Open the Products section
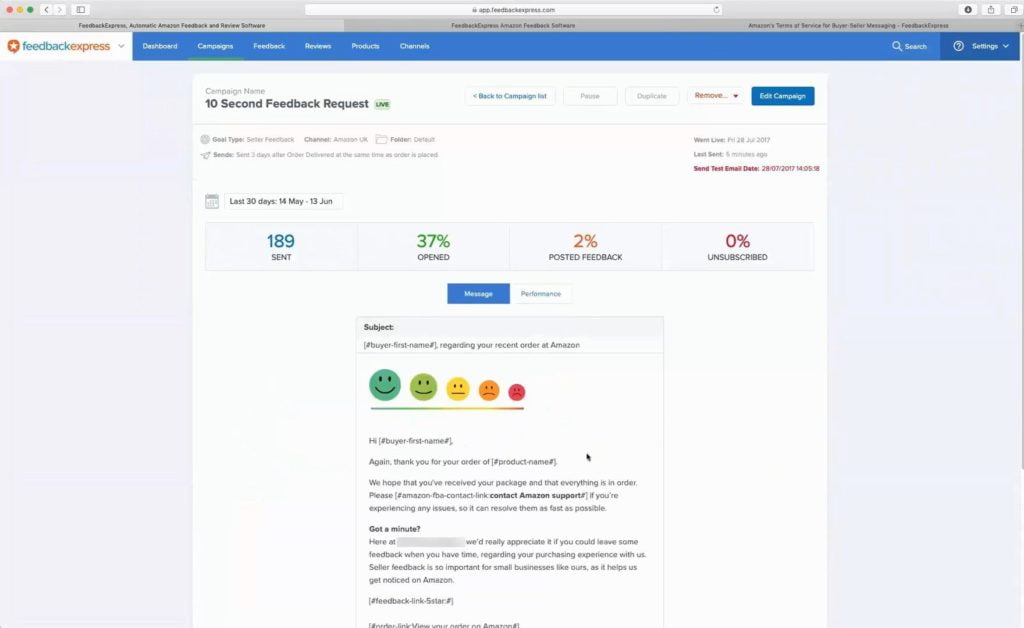 coord(365,46)
